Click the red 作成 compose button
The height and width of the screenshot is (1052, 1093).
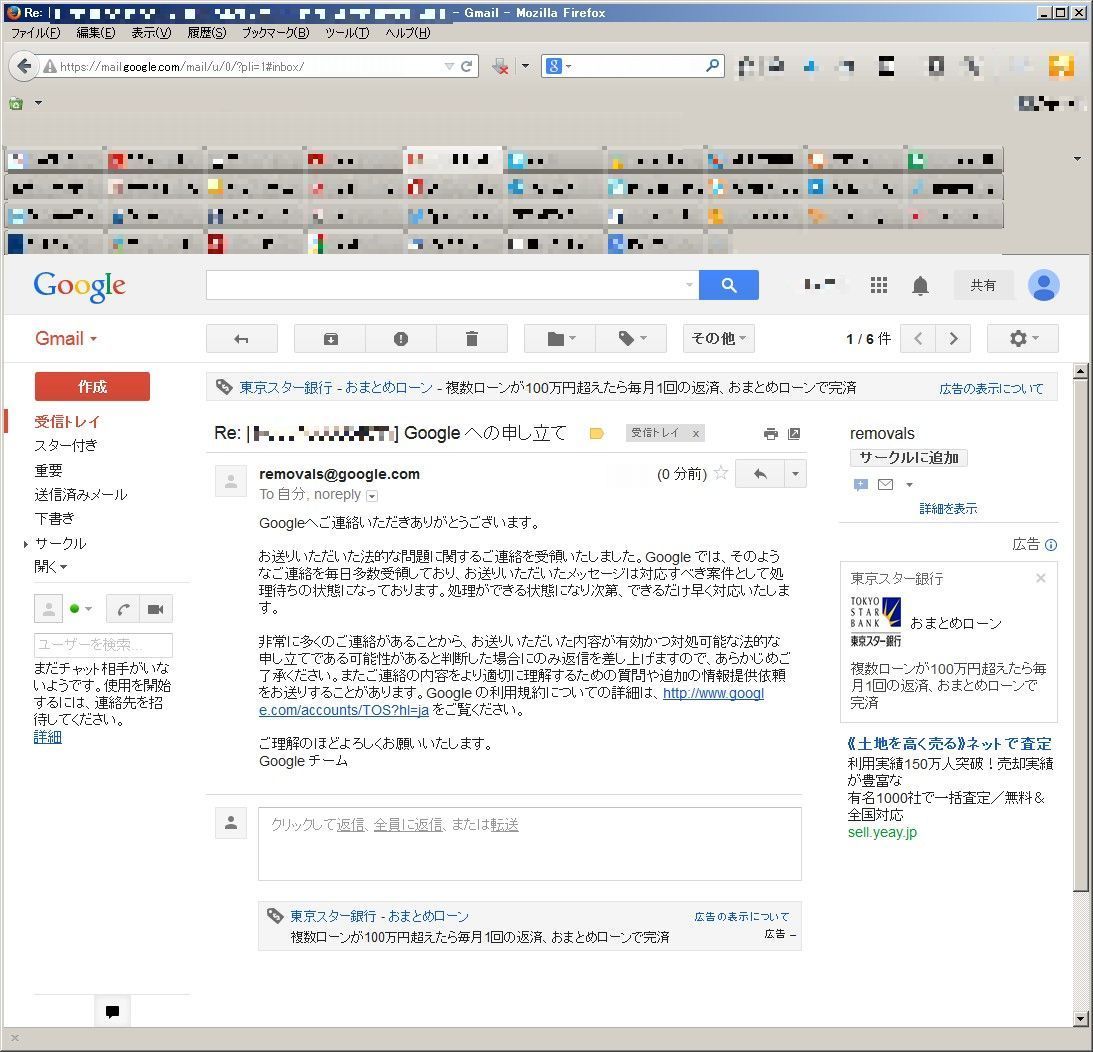point(92,386)
